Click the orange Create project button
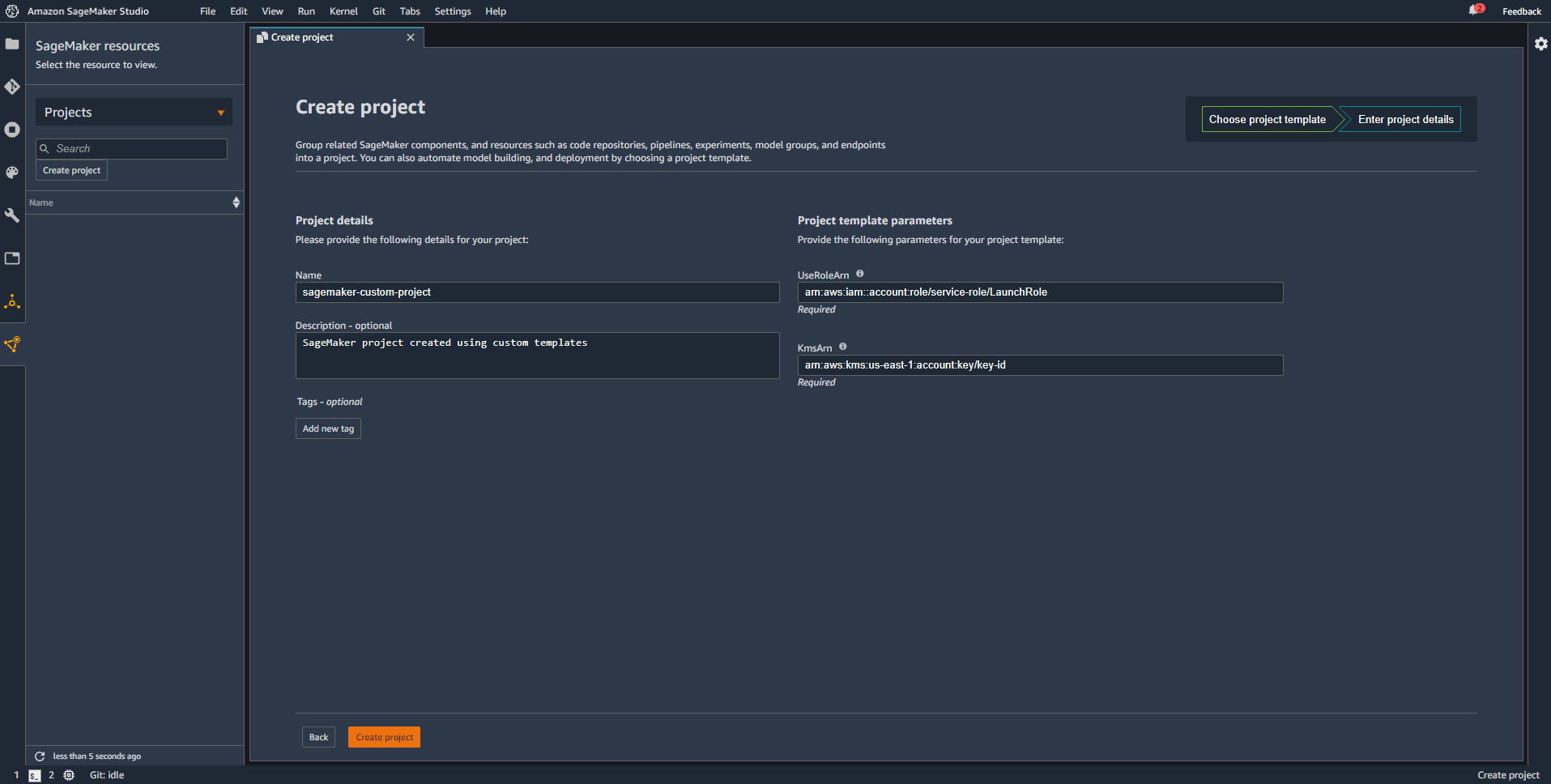Viewport: 1551px width, 784px height. click(384, 737)
